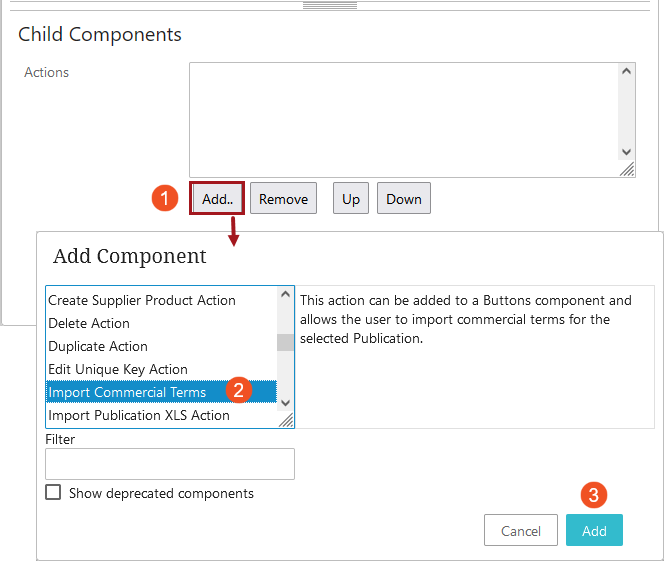
Task: Confirm with the teal Add button
Action: tap(594, 530)
